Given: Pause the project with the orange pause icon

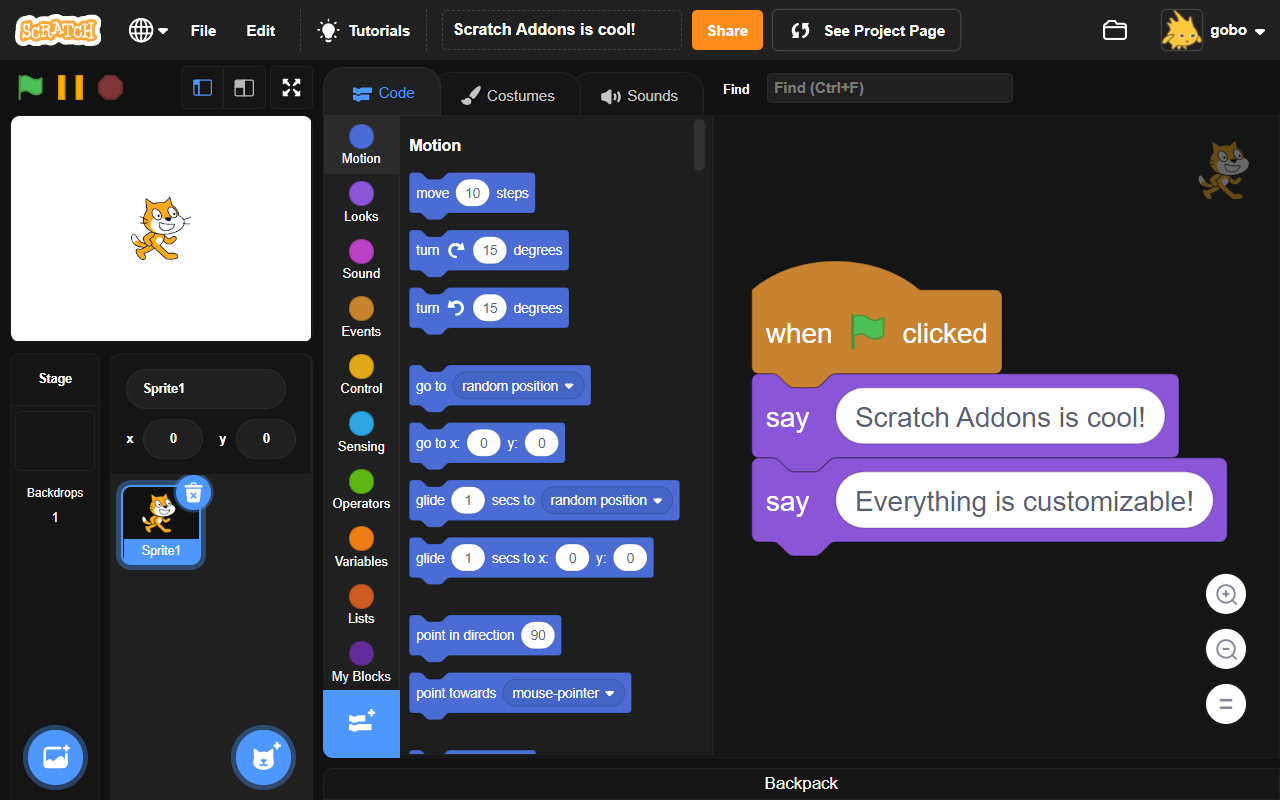Looking at the screenshot, I should click(69, 87).
